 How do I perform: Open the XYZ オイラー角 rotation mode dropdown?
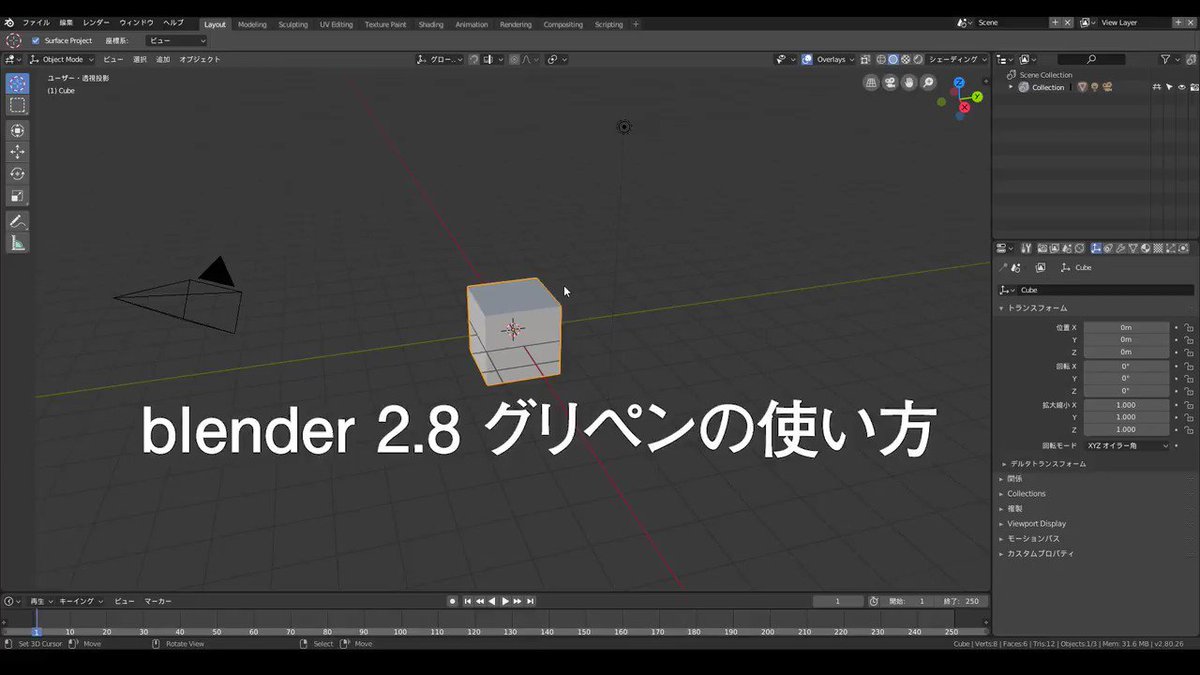point(1127,445)
